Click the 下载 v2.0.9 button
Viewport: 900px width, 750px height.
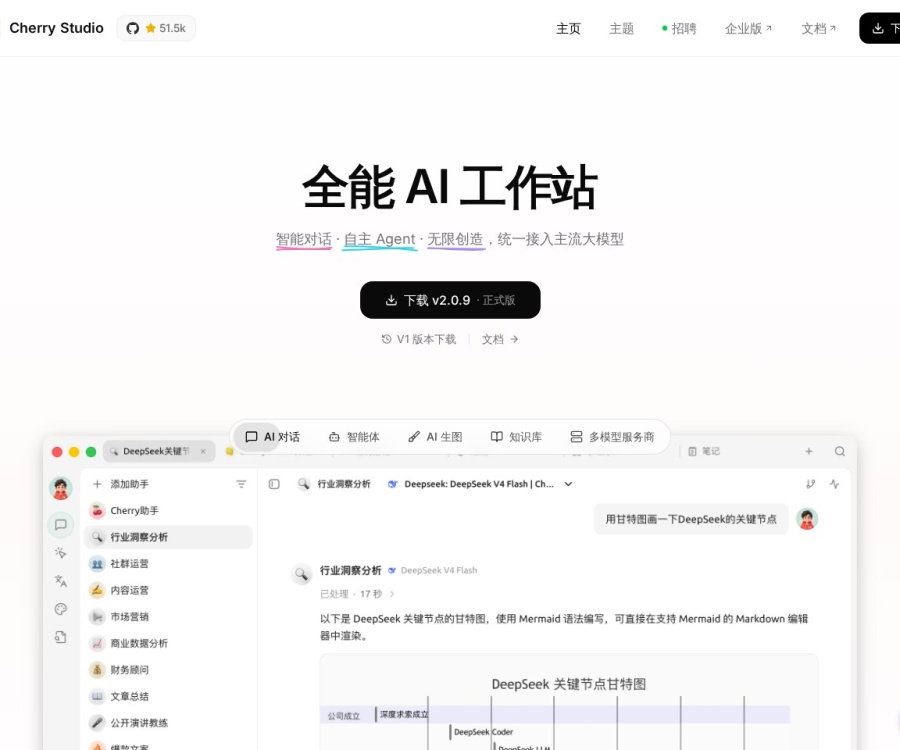(x=450, y=300)
